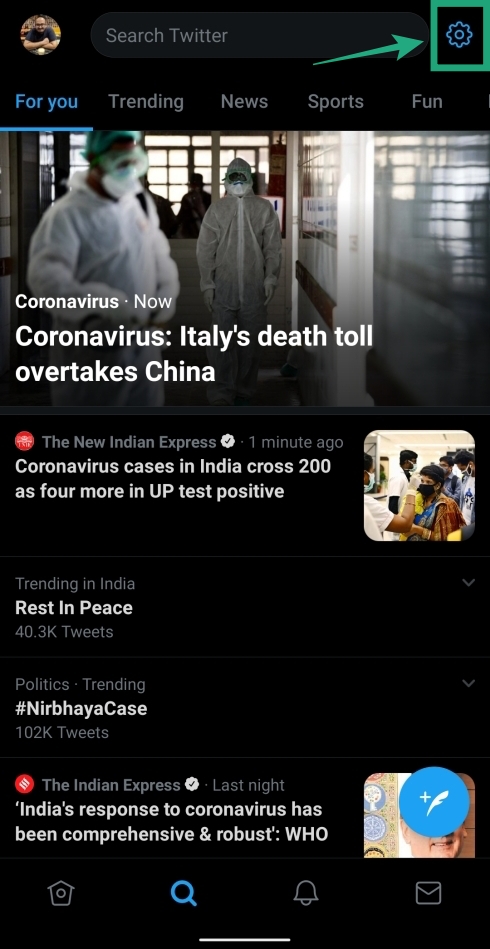Go to the Home tab icon

tap(60, 893)
